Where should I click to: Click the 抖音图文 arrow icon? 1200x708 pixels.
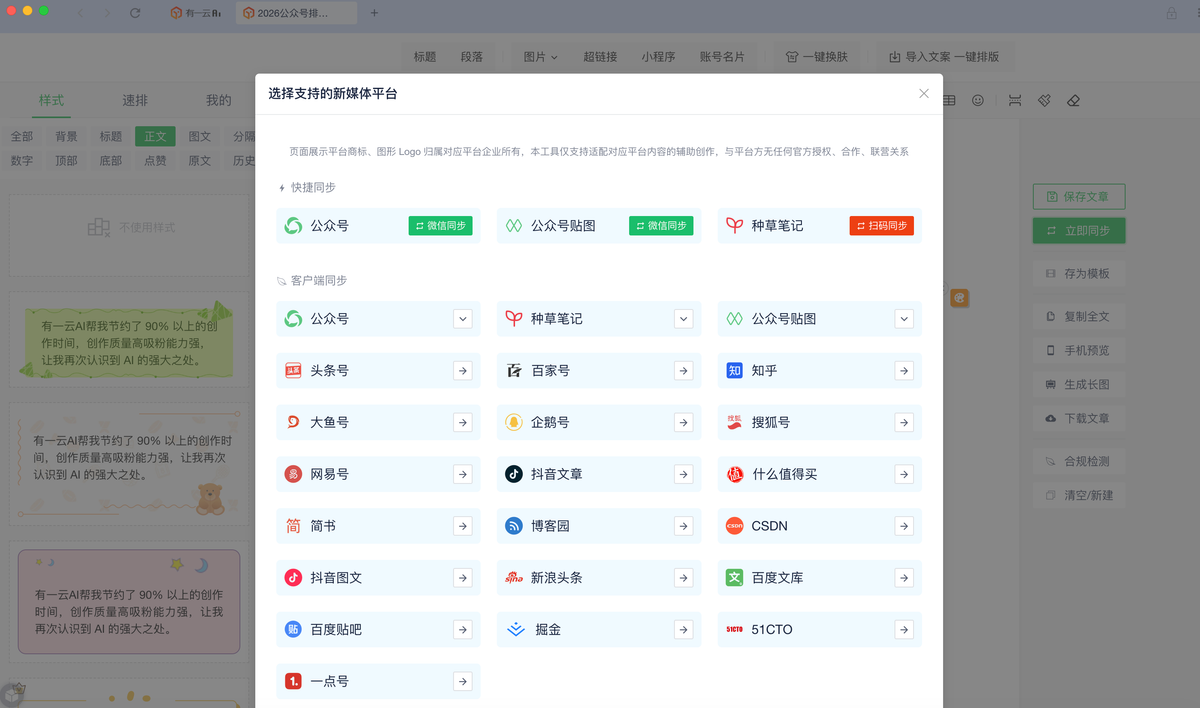[x=463, y=577]
